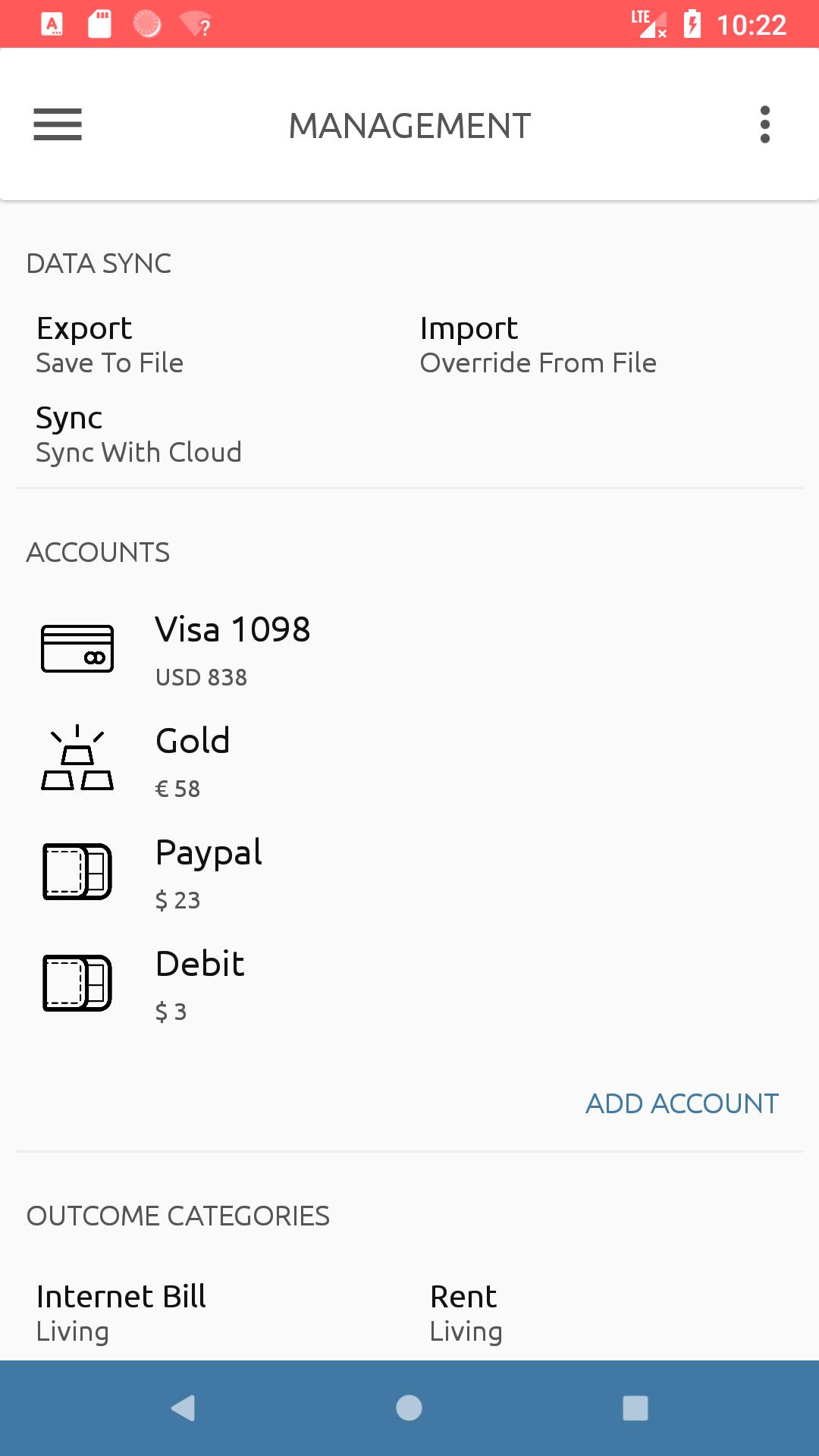
Task: Tap the Visa 1098 credit card icon
Action: (77, 648)
